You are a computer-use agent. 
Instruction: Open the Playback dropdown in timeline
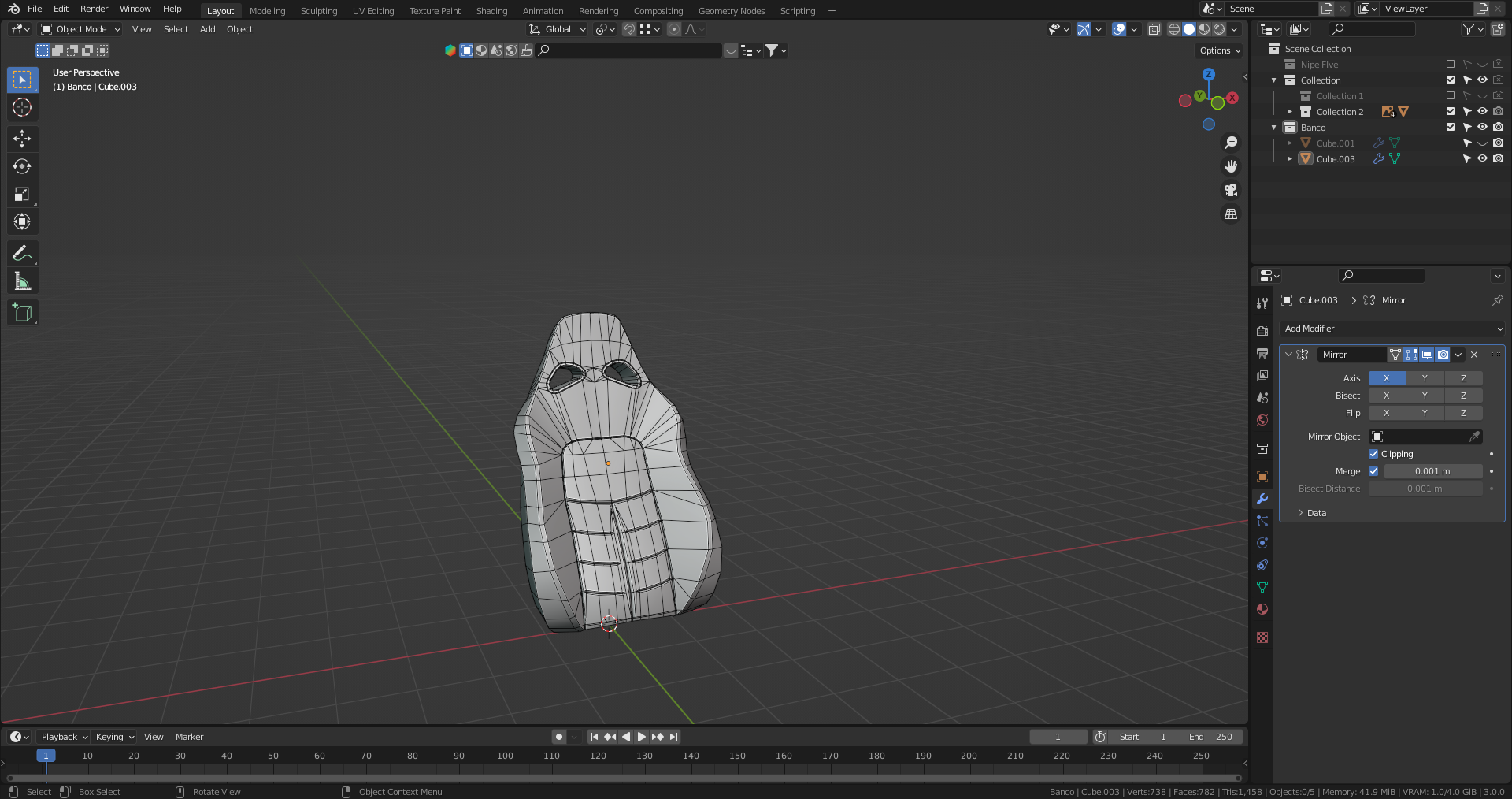(64, 737)
